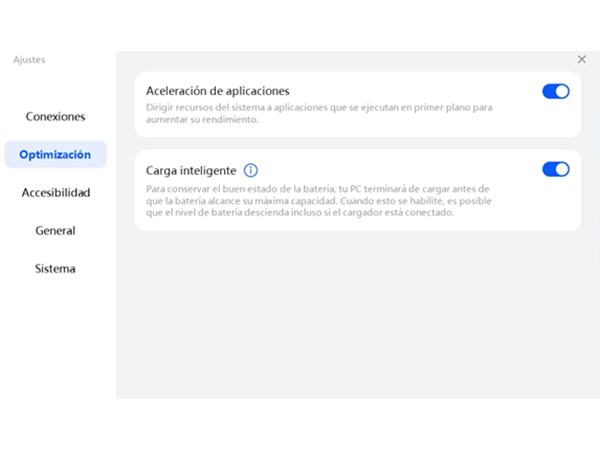
Task: Close the Ajustes window with the X
Action: [x=582, y=59]
